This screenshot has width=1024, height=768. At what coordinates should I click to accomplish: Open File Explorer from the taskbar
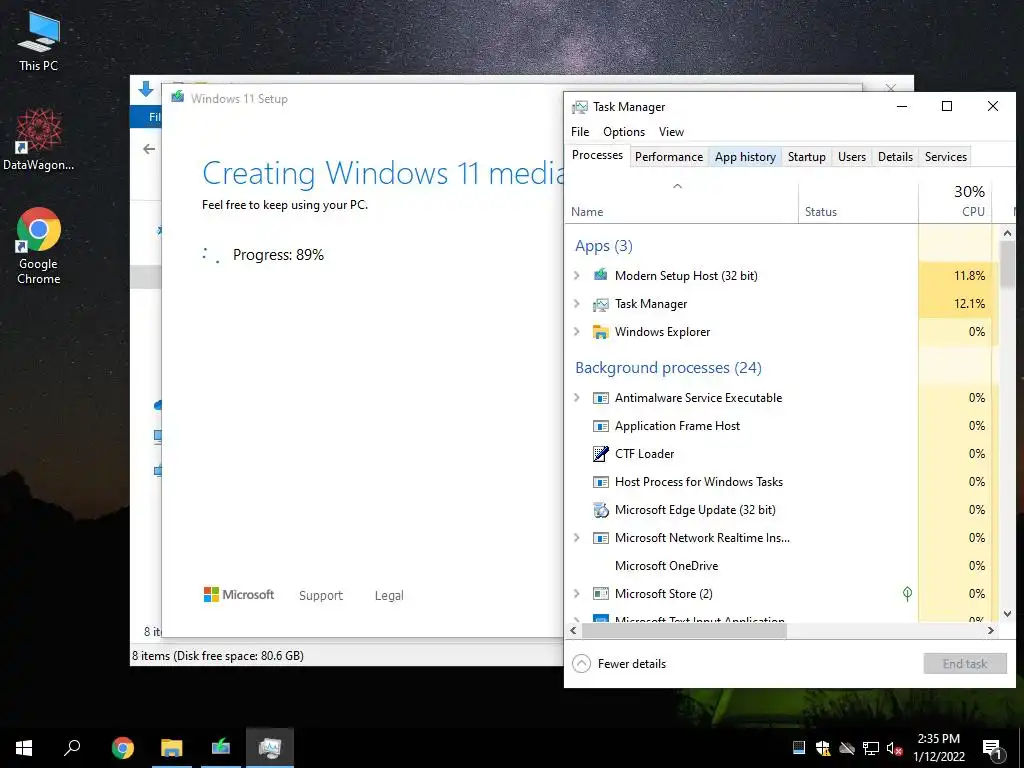172,748
